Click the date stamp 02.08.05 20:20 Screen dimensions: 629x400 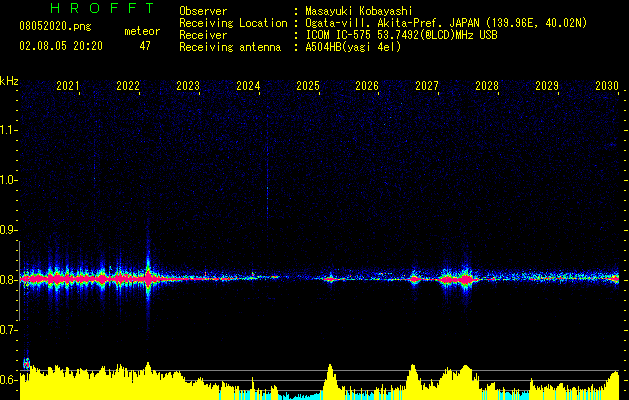tap(61, 46)
